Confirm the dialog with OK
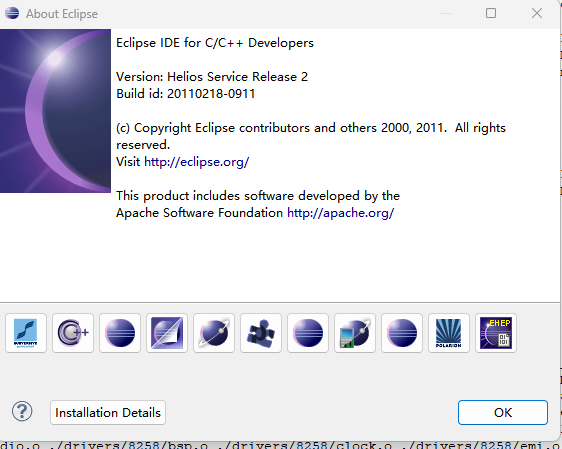 pos(503,412)
